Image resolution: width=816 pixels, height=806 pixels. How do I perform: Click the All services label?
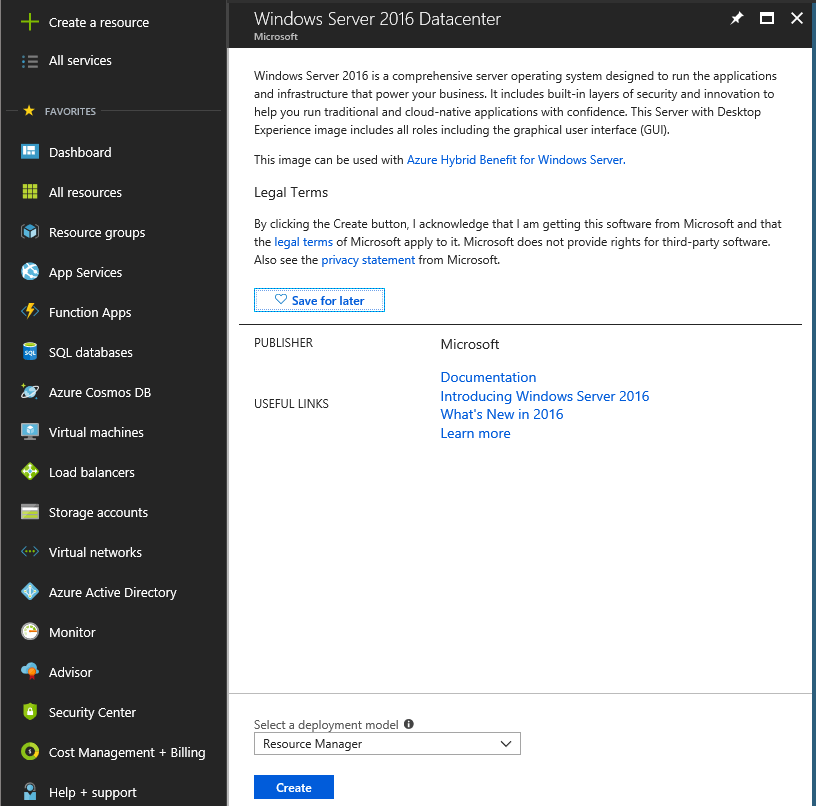coord(80,60)
